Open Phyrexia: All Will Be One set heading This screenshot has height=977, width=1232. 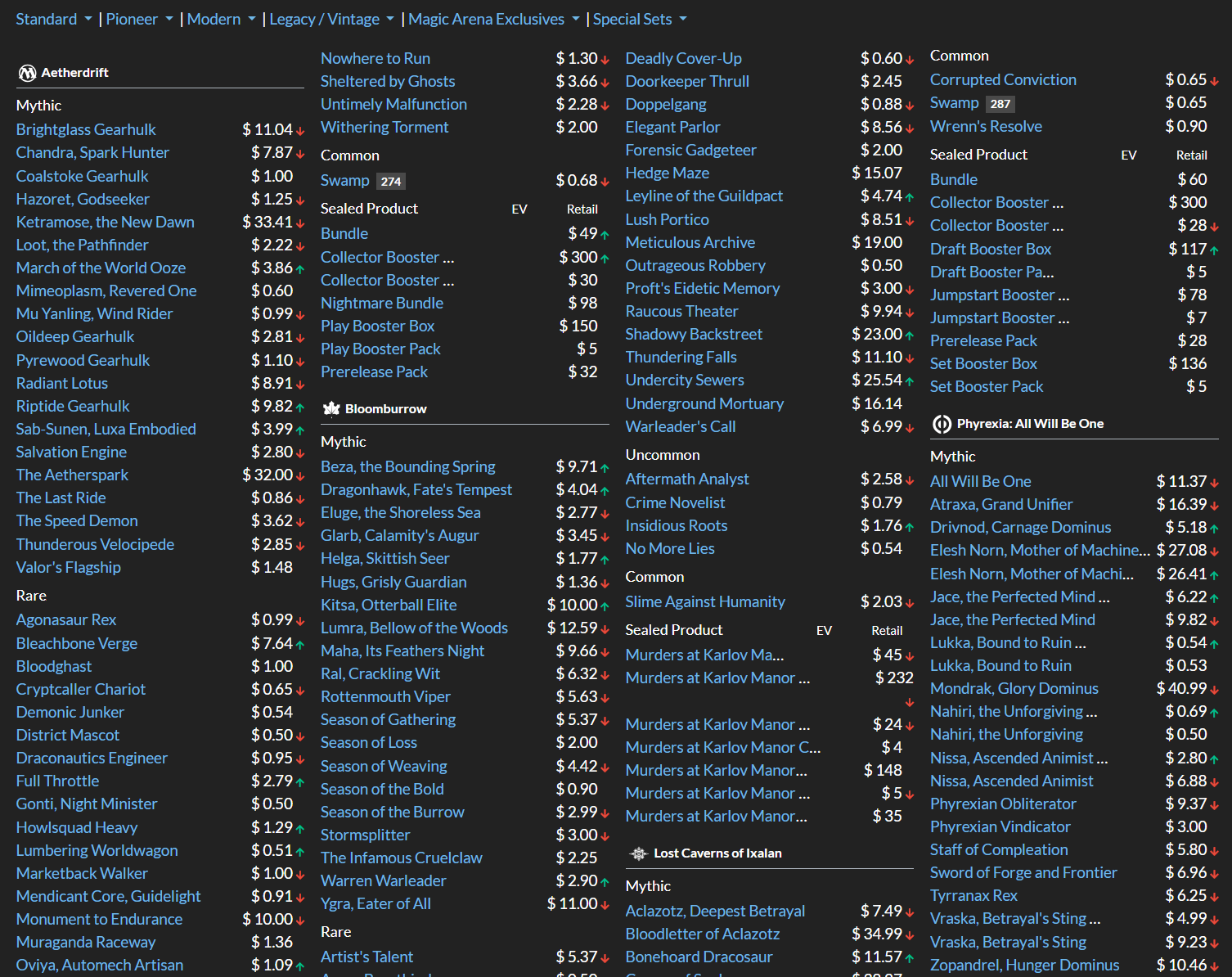click(x=1030, y=424)
